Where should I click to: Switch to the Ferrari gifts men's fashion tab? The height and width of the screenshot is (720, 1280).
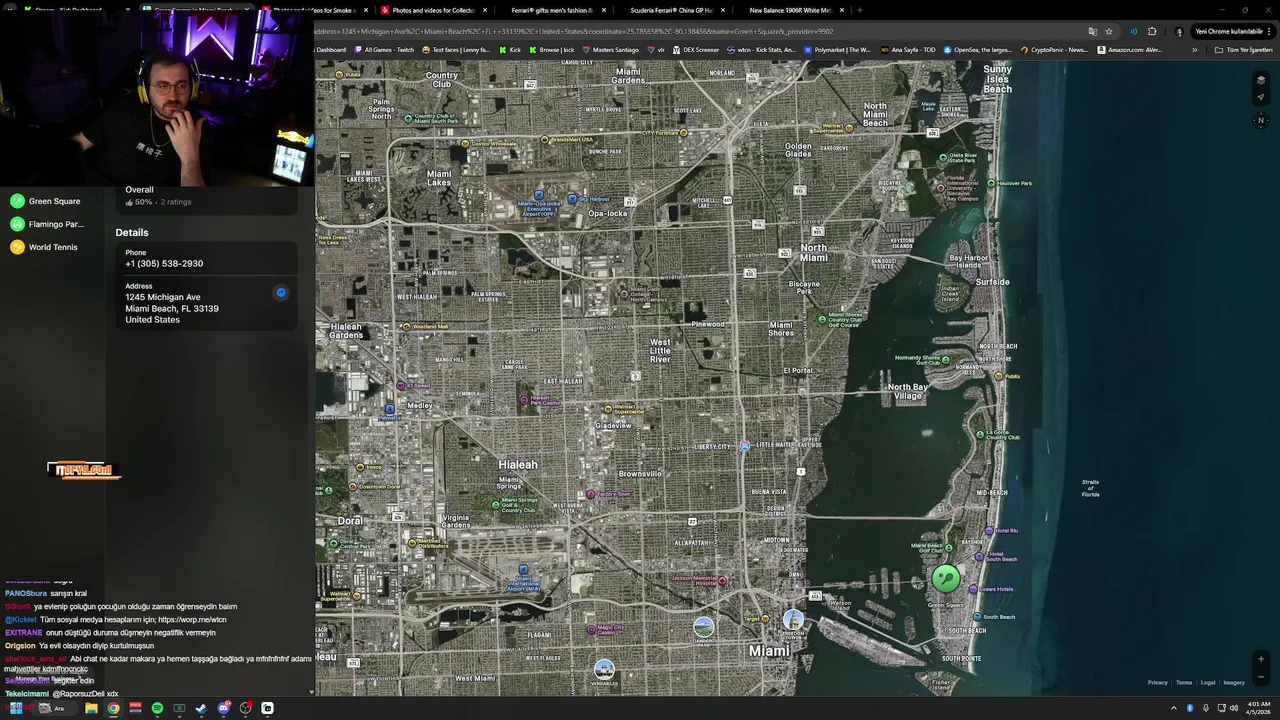pos(552,10)
